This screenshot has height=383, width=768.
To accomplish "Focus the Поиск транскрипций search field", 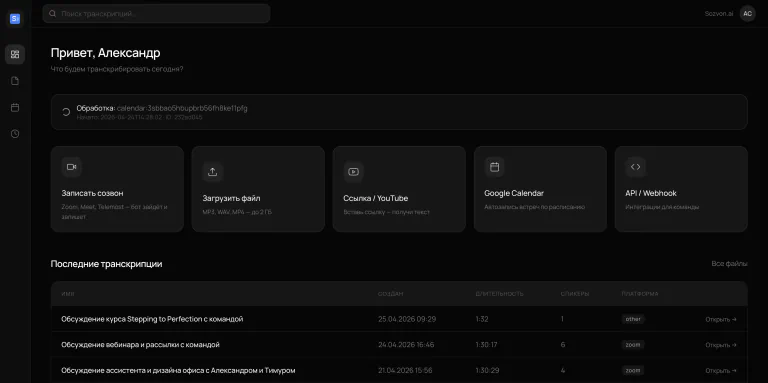I will click(157, 14).
